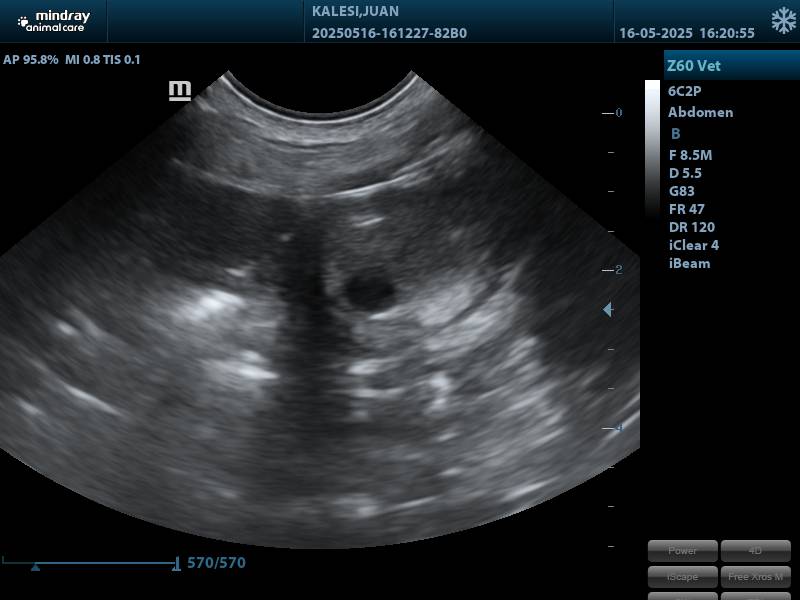Screen dimensions: 800x600
Task: Select the iScape panoramic mode button
Action: (683, 577)
